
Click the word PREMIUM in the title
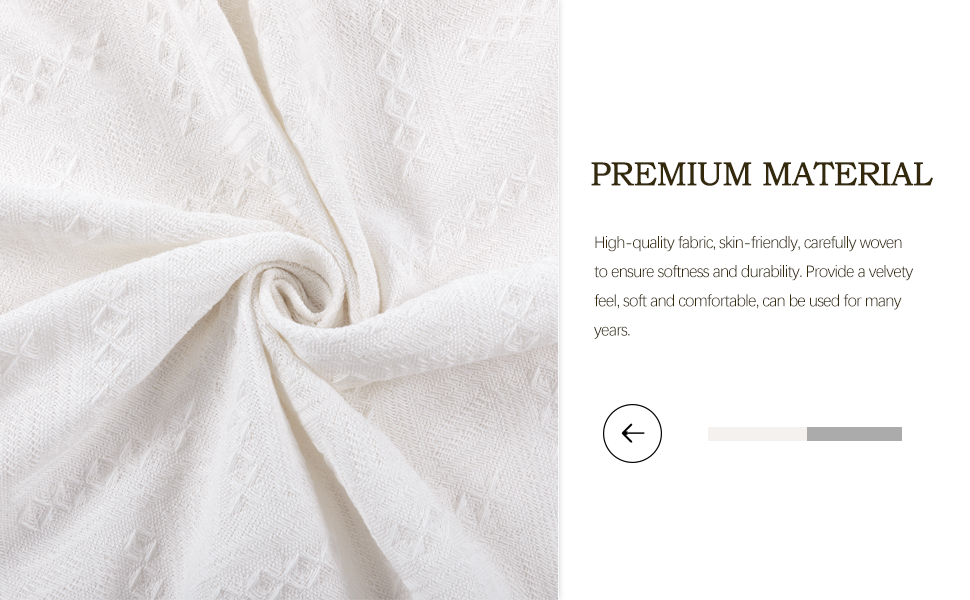pyautogui.click(x=671, y=174)
